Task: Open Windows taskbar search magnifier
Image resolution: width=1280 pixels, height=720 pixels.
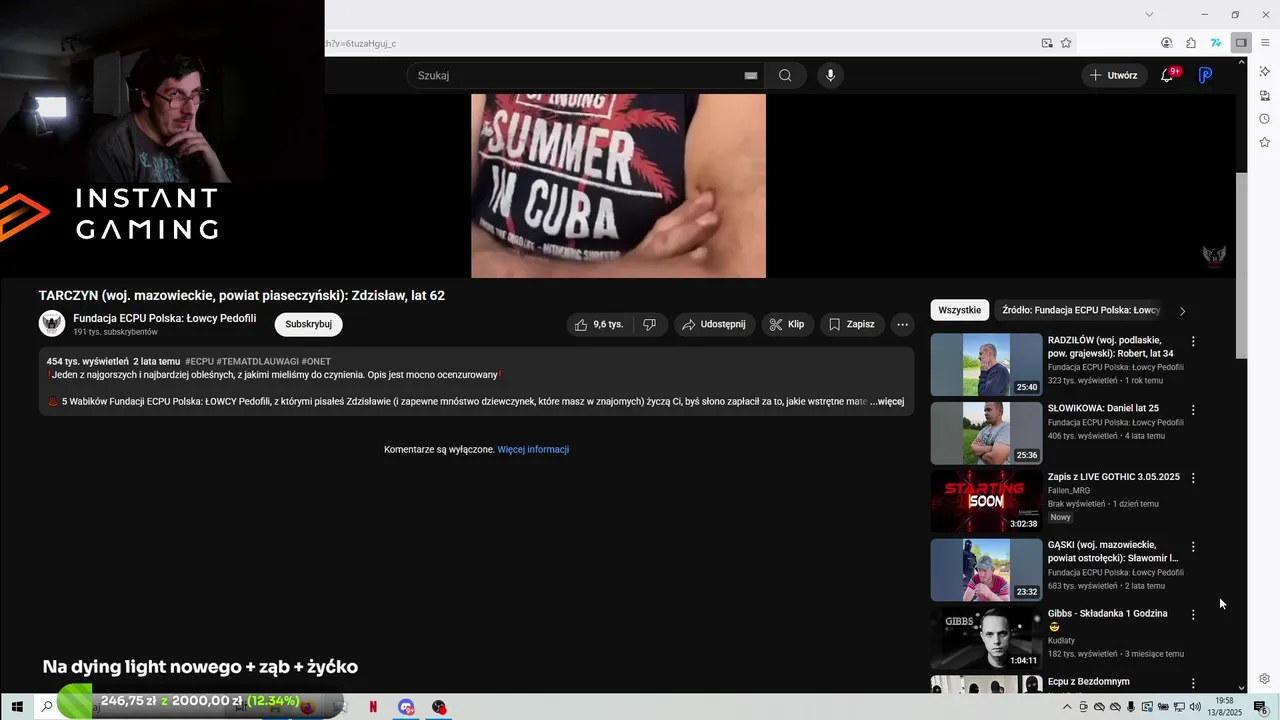Action: point(46,707)
